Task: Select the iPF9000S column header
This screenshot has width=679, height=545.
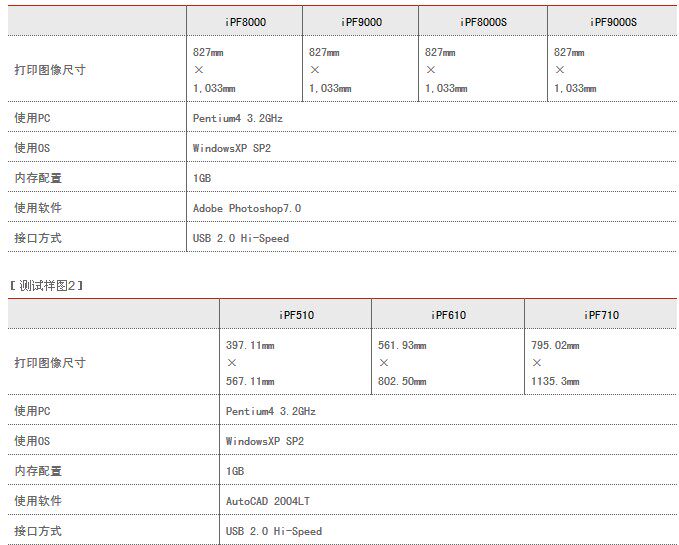Action: pos(613,22)
